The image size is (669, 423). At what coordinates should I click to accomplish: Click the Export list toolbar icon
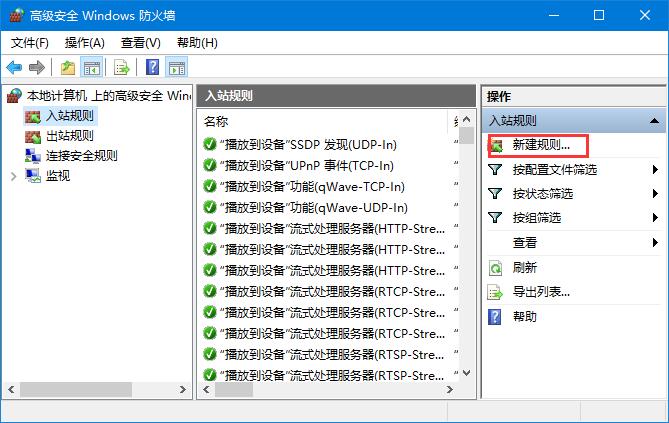click(122, 67)
